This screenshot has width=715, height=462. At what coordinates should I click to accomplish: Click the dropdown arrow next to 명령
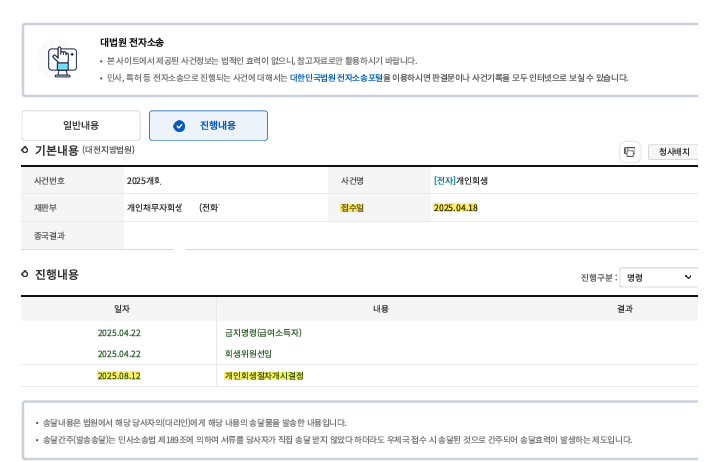pos(688,278)
